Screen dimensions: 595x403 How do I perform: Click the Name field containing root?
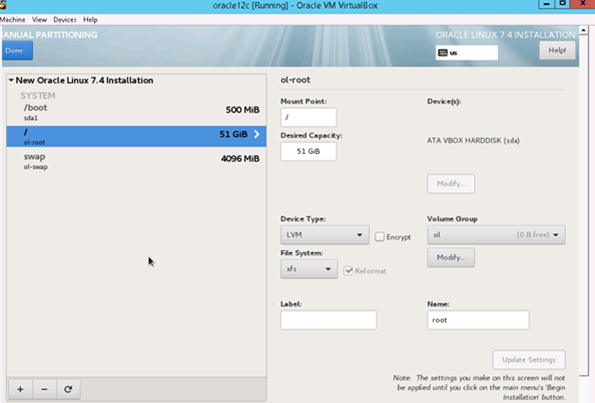click(x=478, y=320)
